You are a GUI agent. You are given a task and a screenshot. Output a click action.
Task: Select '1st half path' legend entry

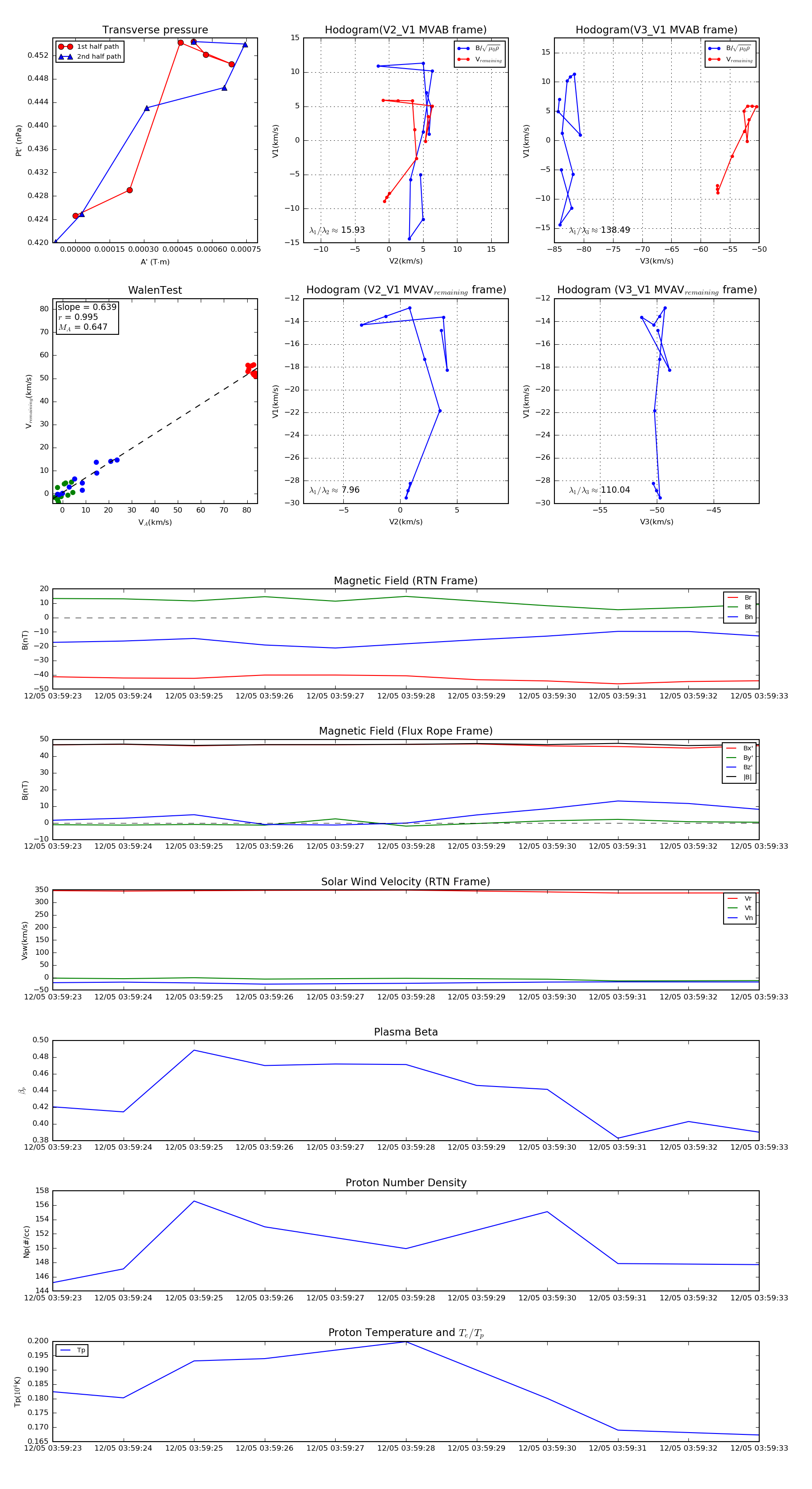tap(89, 47)
